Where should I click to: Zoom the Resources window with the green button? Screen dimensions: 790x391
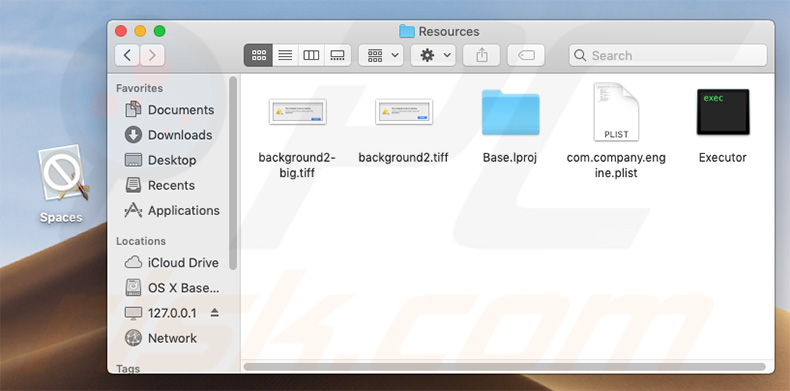(160, 31)
